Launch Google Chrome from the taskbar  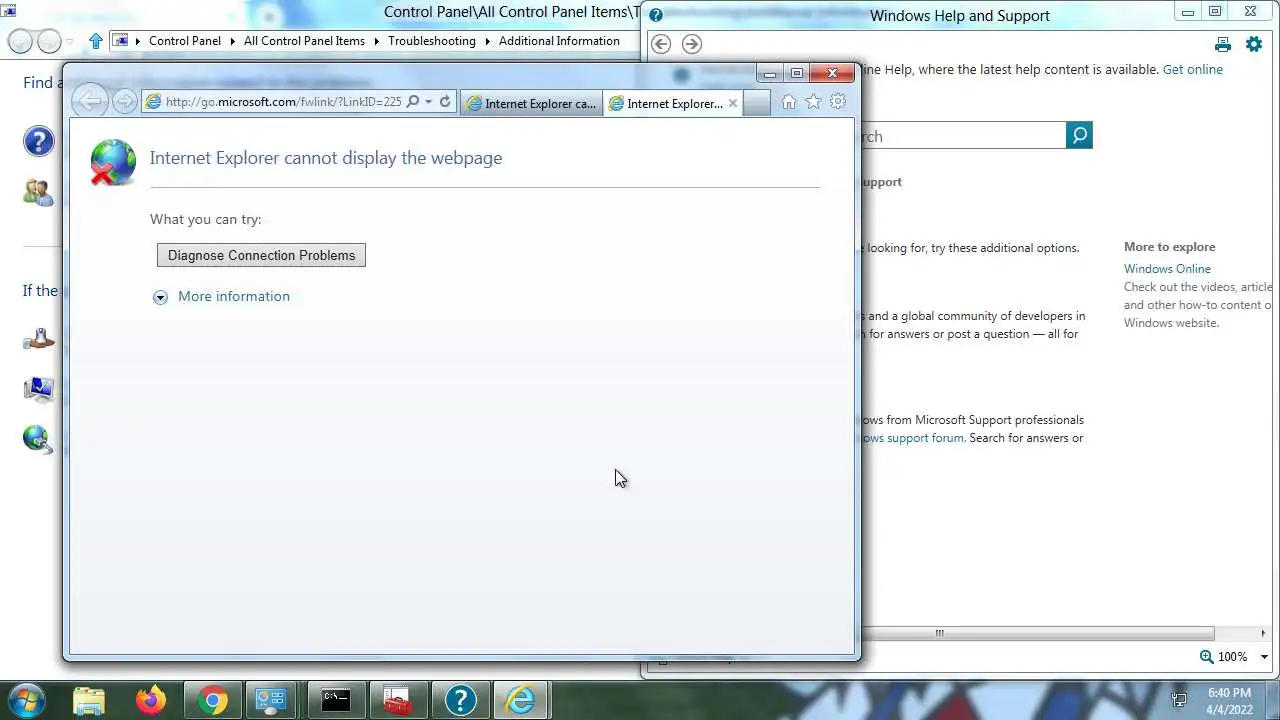tap(212, 700)
